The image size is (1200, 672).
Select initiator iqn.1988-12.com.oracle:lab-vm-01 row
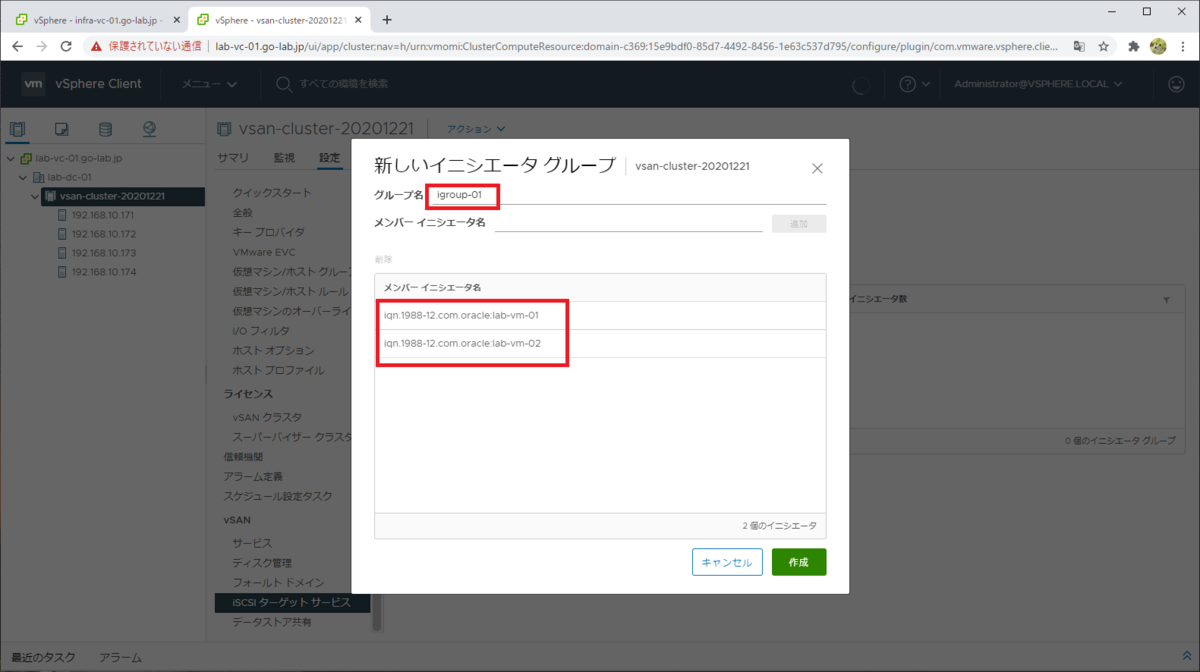(x=600, y=316)
